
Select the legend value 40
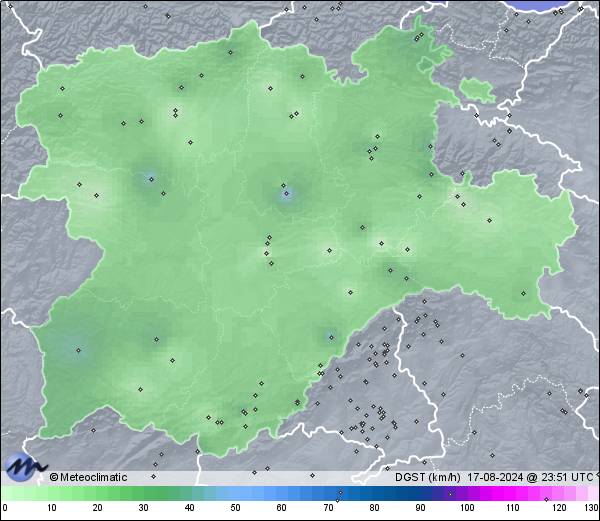point(189,508)
